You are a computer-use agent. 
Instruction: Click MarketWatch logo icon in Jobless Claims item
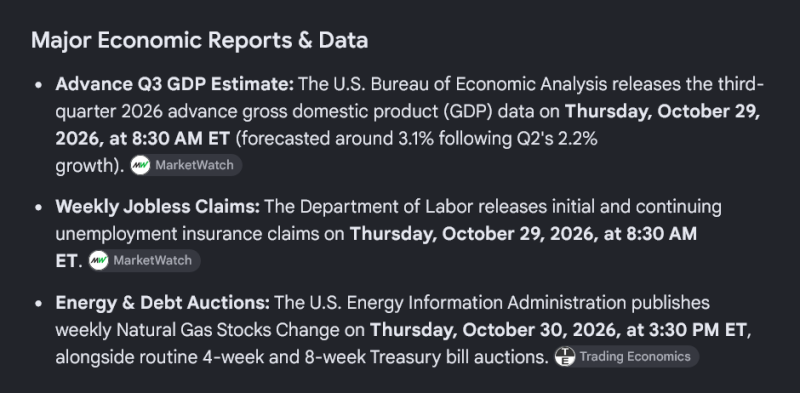pyautogui.click(x=98, y=261)
